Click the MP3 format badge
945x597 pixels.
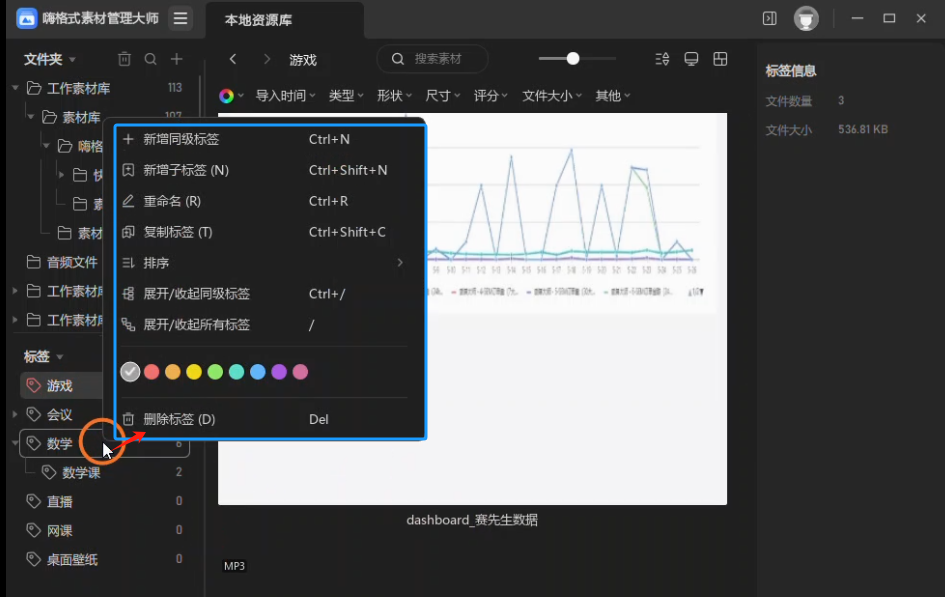234,566
